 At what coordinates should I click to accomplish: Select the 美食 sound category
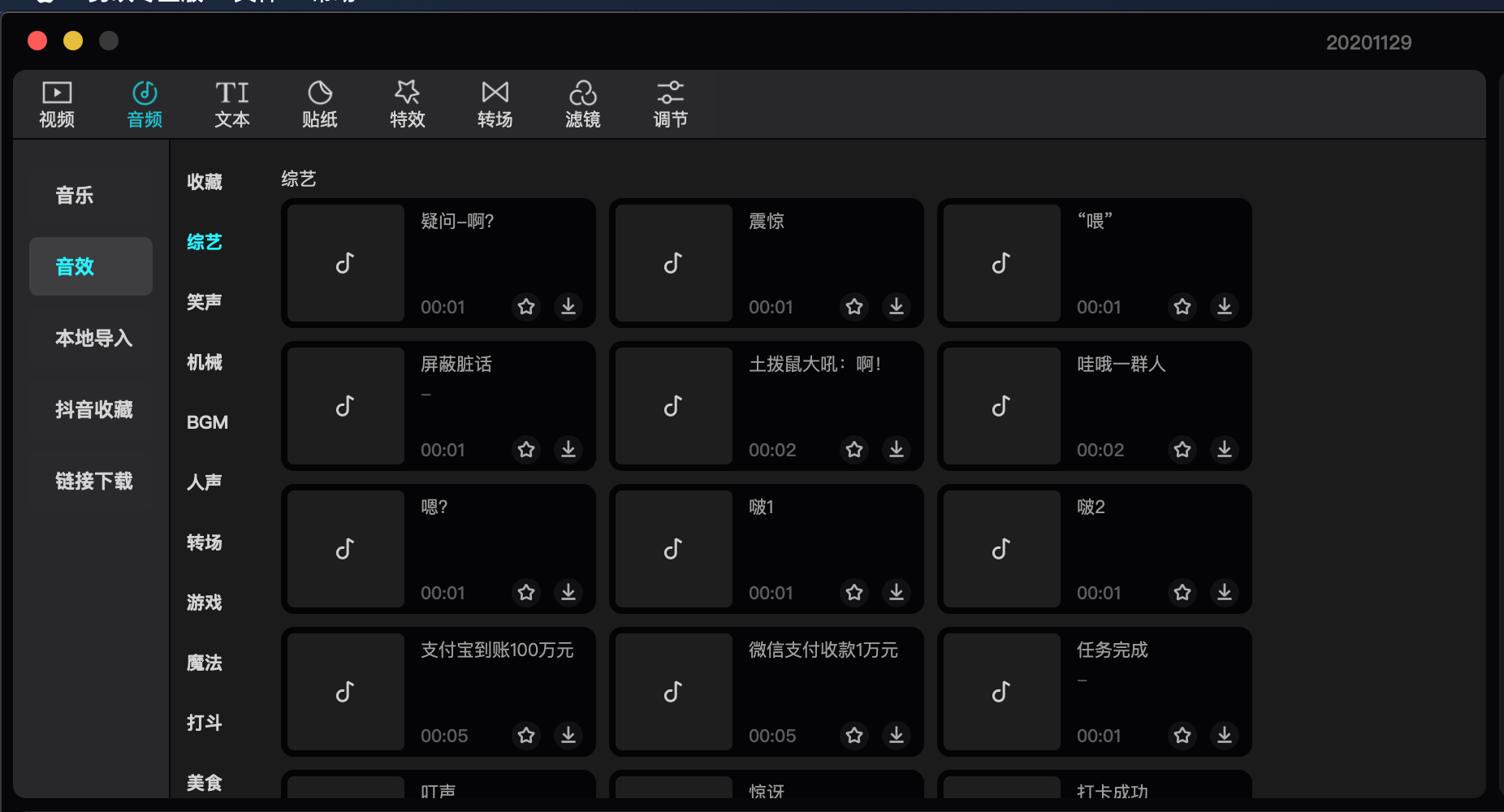[x=205, y=783]
